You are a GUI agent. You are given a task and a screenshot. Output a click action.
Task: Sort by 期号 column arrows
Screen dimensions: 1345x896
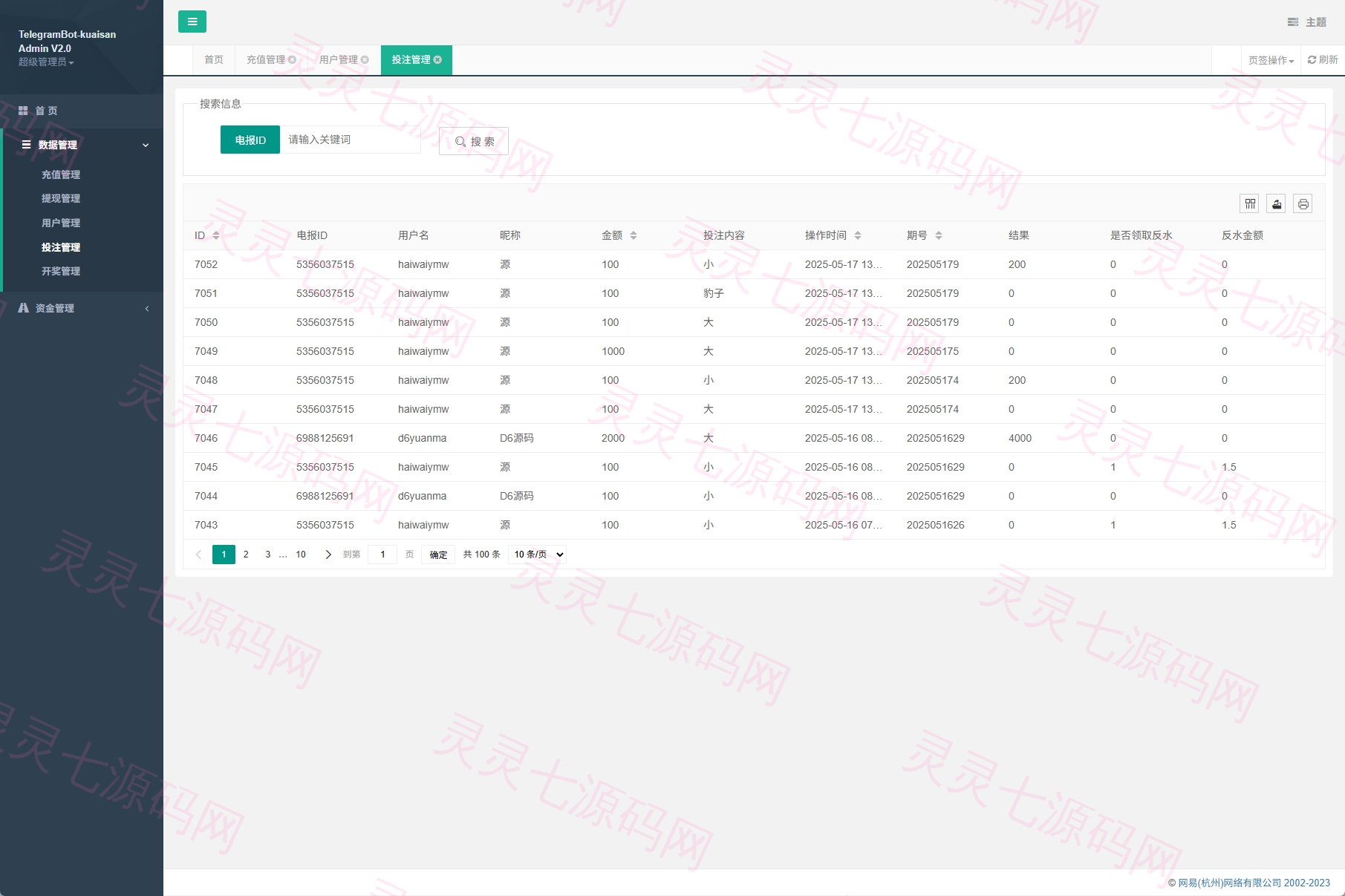[x=939, y=235]
